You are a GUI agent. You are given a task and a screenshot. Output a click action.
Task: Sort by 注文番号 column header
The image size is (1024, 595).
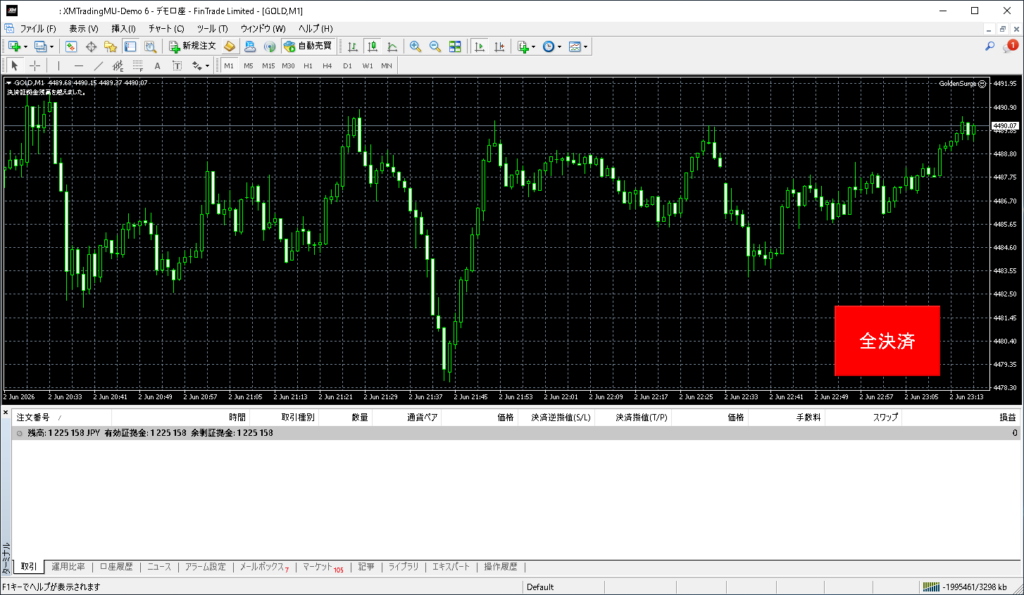pyautogui.click(x=61, y=417)
